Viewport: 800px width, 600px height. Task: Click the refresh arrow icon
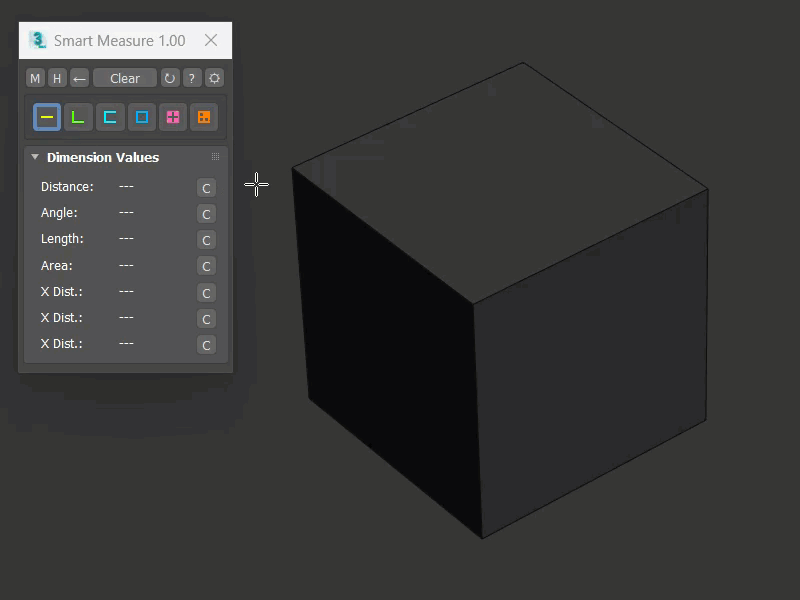click(170, 78)
